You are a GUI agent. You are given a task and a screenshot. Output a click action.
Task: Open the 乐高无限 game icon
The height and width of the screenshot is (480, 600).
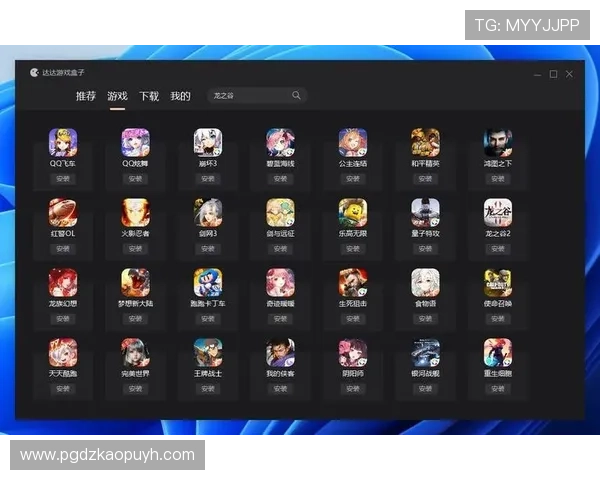click(x=353, y=212)
